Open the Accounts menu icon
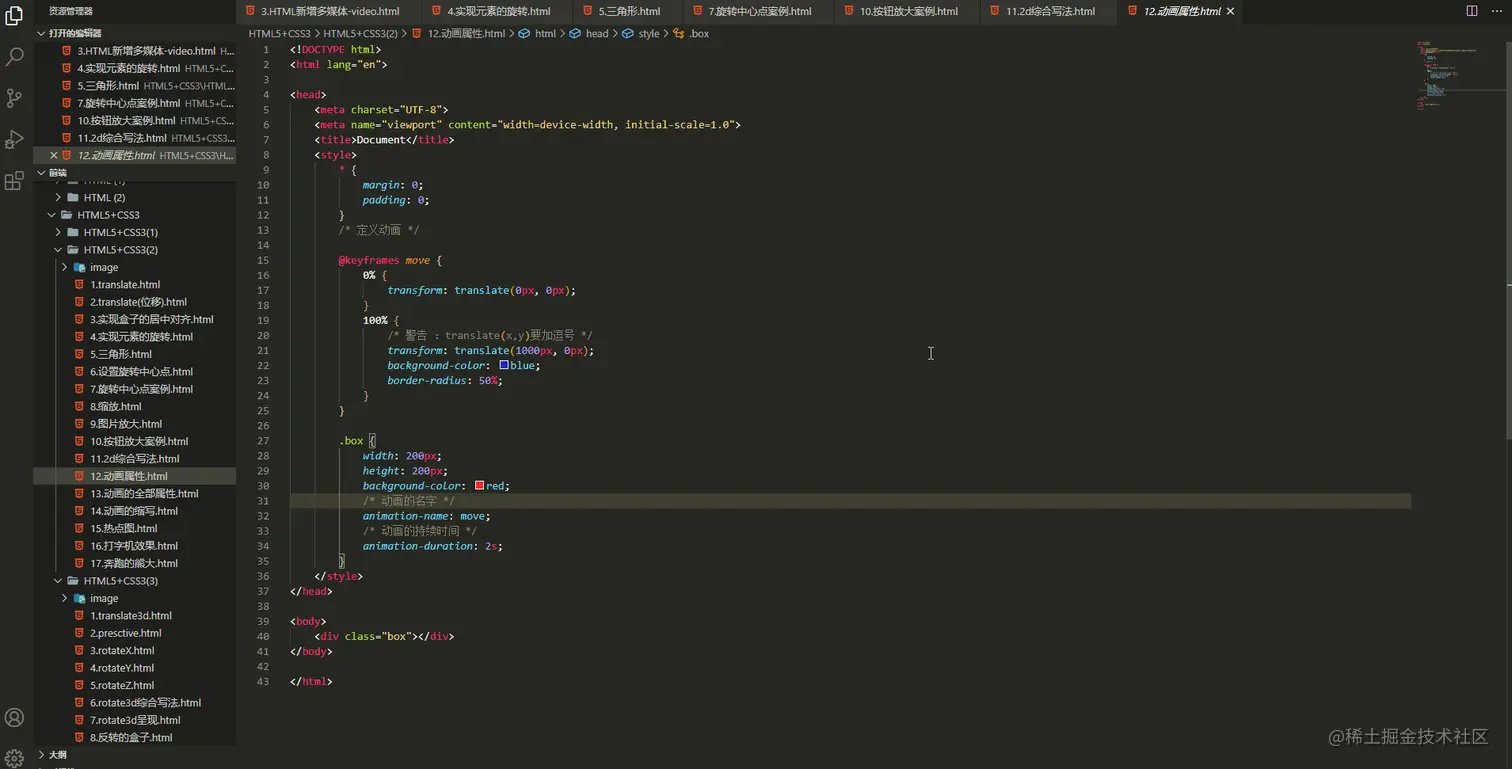1512x769 pixels. 14,717
